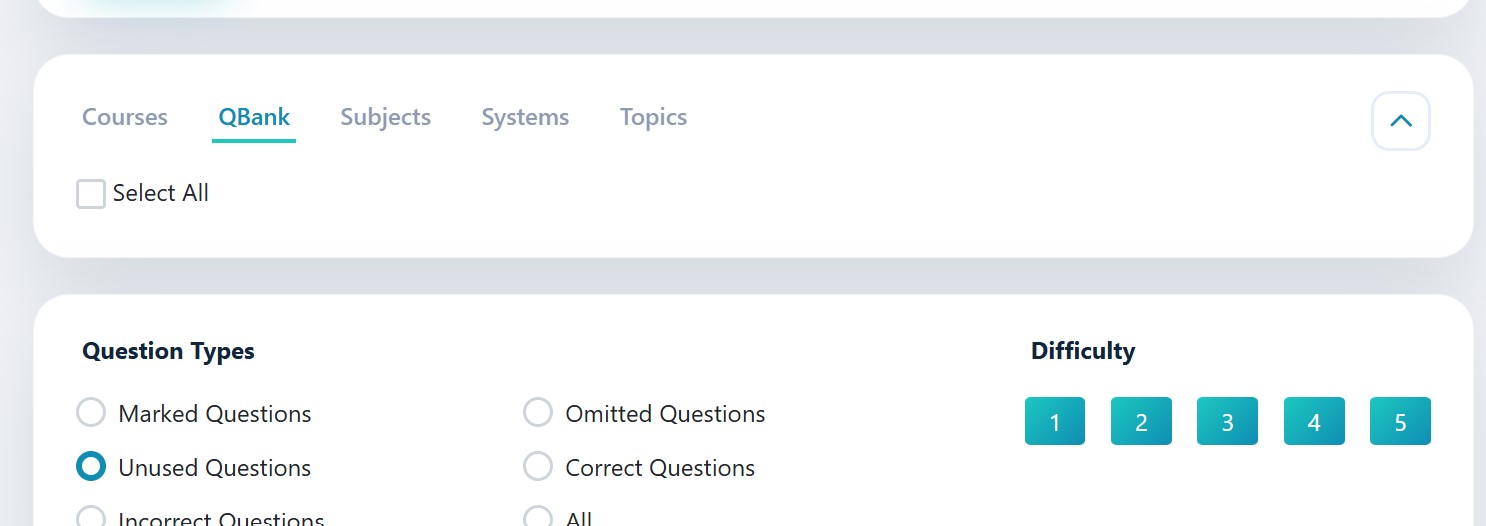Pick Correct Questions radio option
Image resolution: width=1486 pixels, height=526 pixels.
(x=538, y=467)
